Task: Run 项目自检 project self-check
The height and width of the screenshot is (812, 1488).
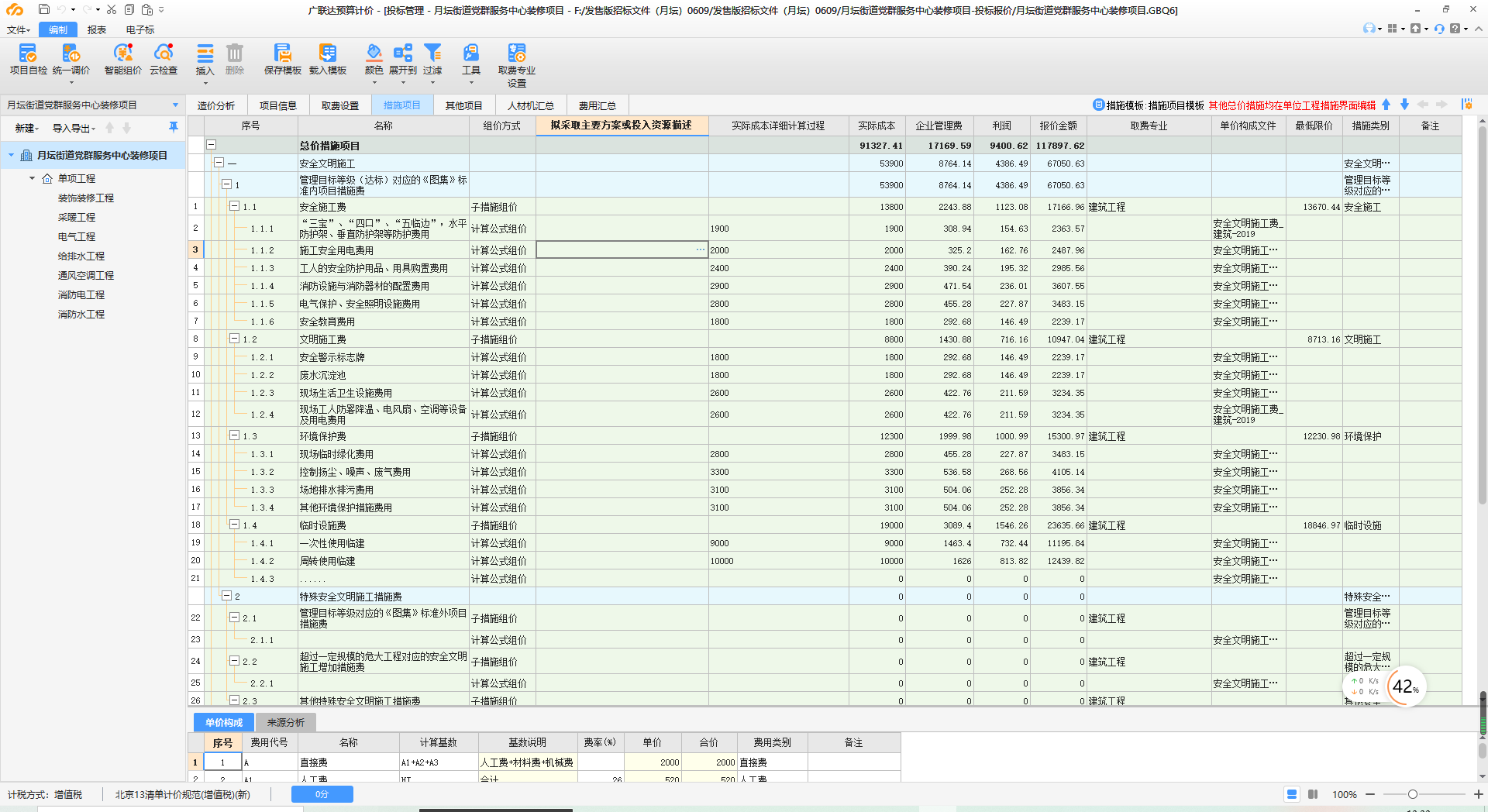Action: point(28,59)
